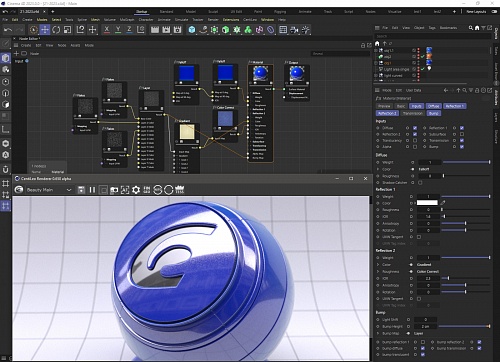Open CentiLeo render settings gear icon
Viewport: 500px width, 362px height.
pos(136,190)
